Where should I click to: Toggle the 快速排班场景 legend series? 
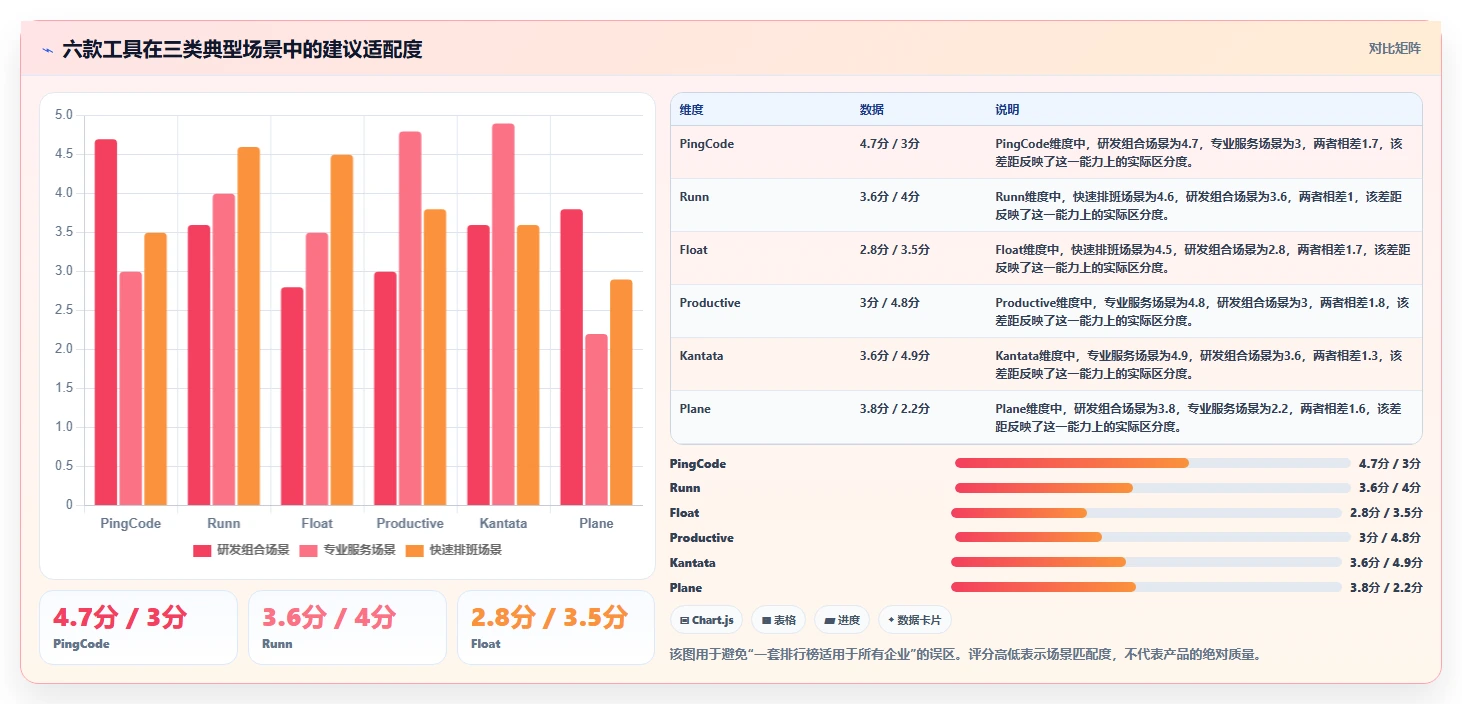click(x=453, y=550)
